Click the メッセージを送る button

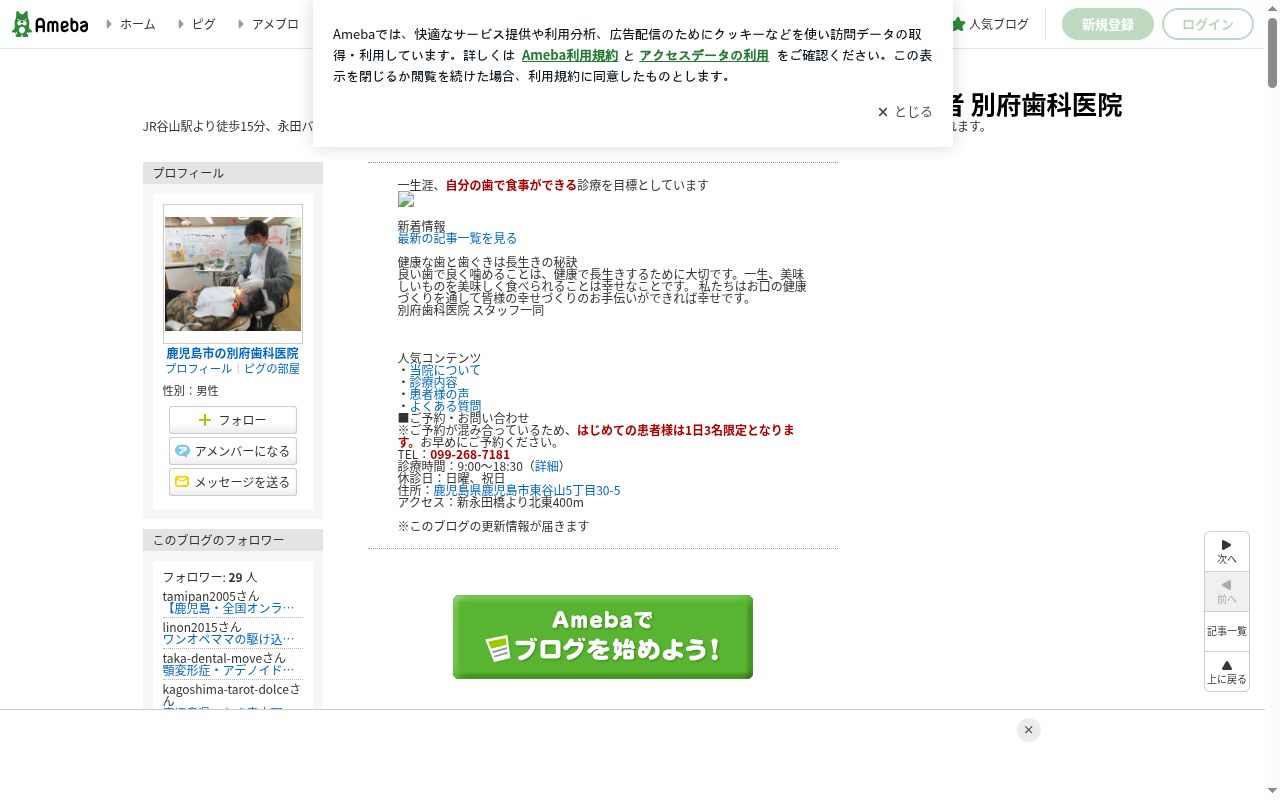tap(233, 482)
